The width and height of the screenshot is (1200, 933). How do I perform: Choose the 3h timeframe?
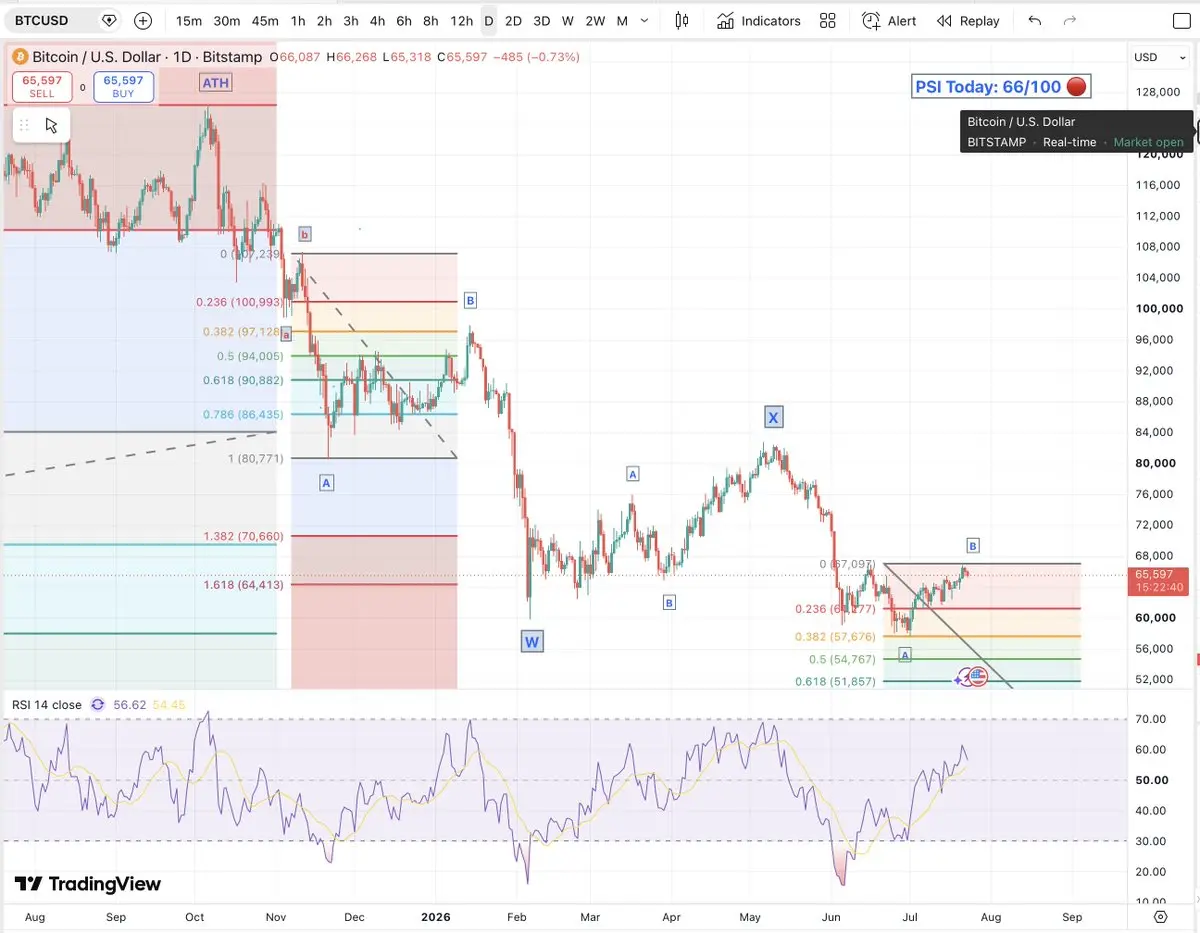(x=350, y=21)
